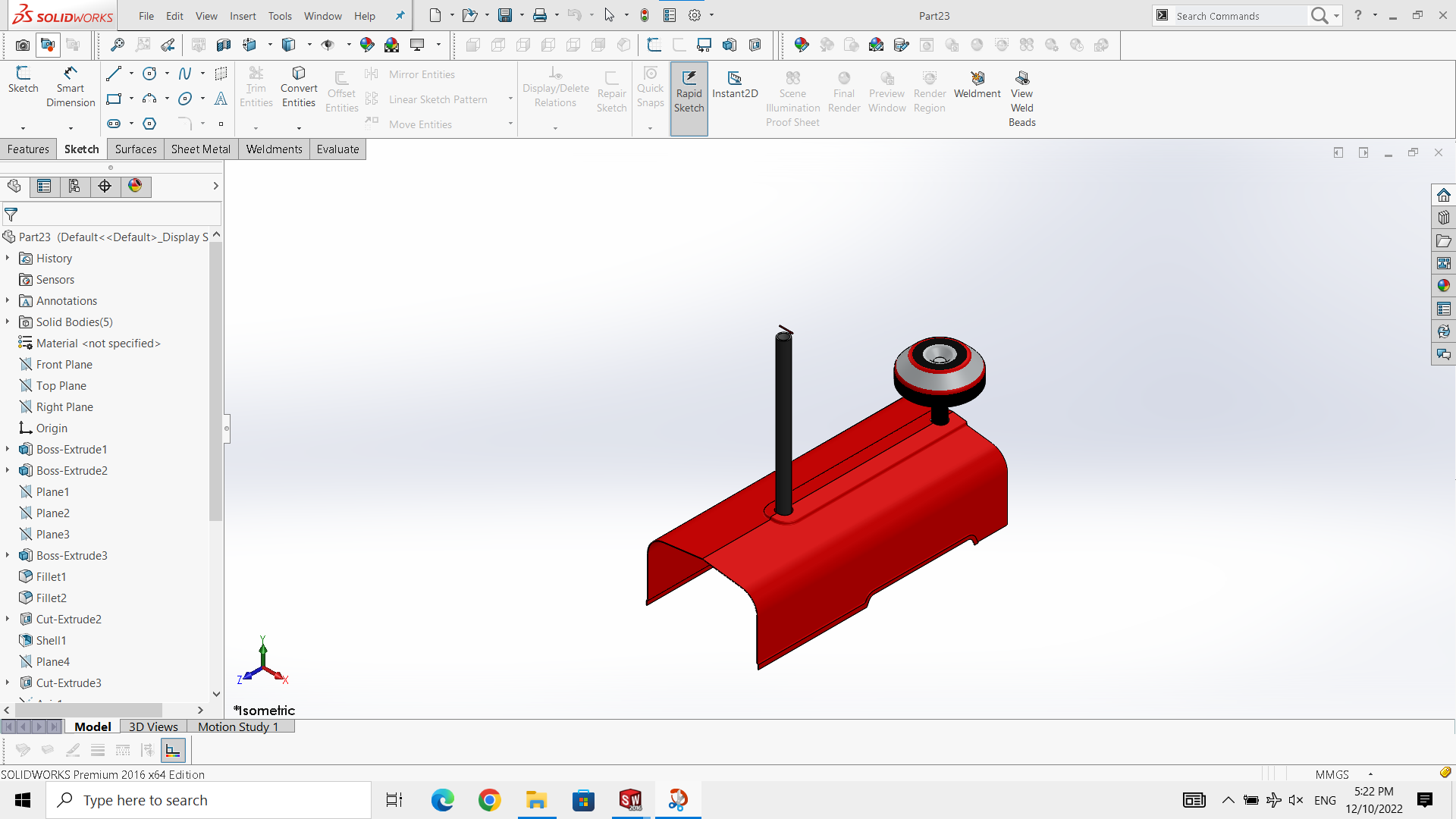Image resolution: width=1456 pixels, height=819 pixels.
Task: Expand the Boss-Extrude3 feature
Action: pyautogui.click(x=8, y=556)
